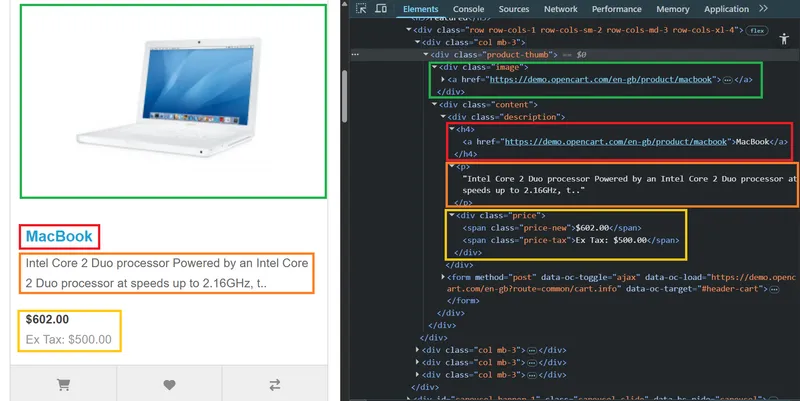Collapse the div class row row-cols-1 node
The image size is (800, 401).
coord(409,30)
